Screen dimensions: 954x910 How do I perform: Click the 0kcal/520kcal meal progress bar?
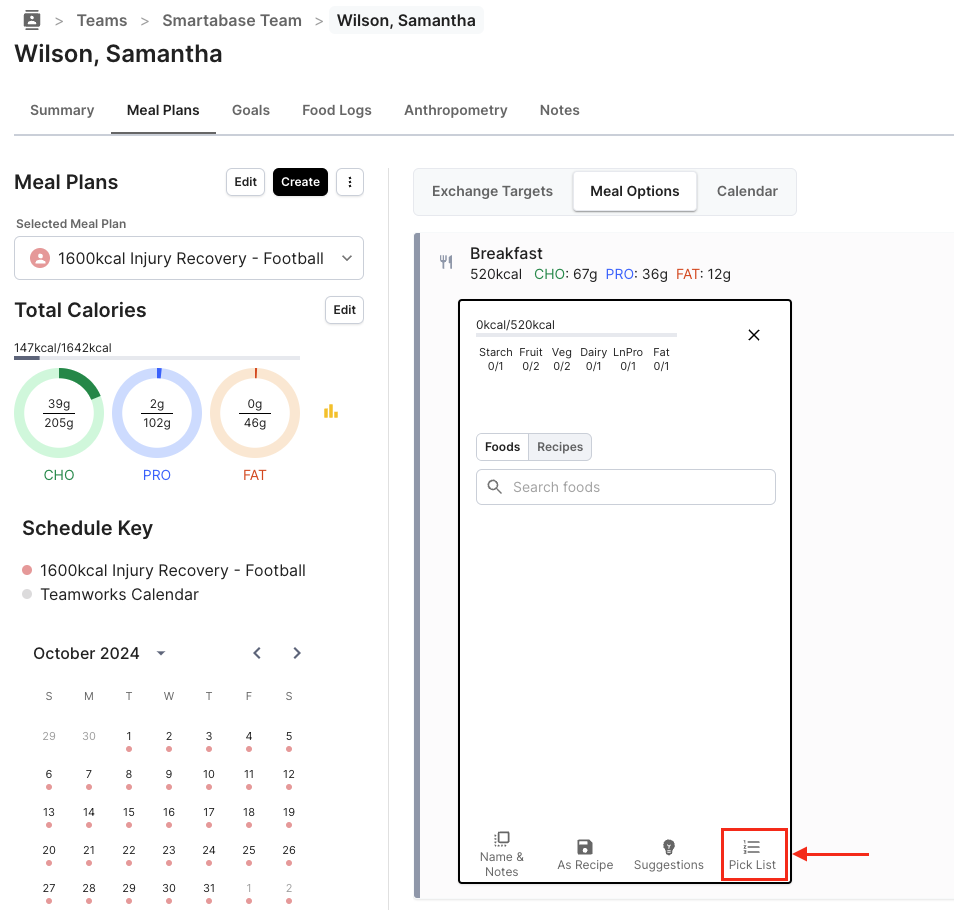click(576, 335)
